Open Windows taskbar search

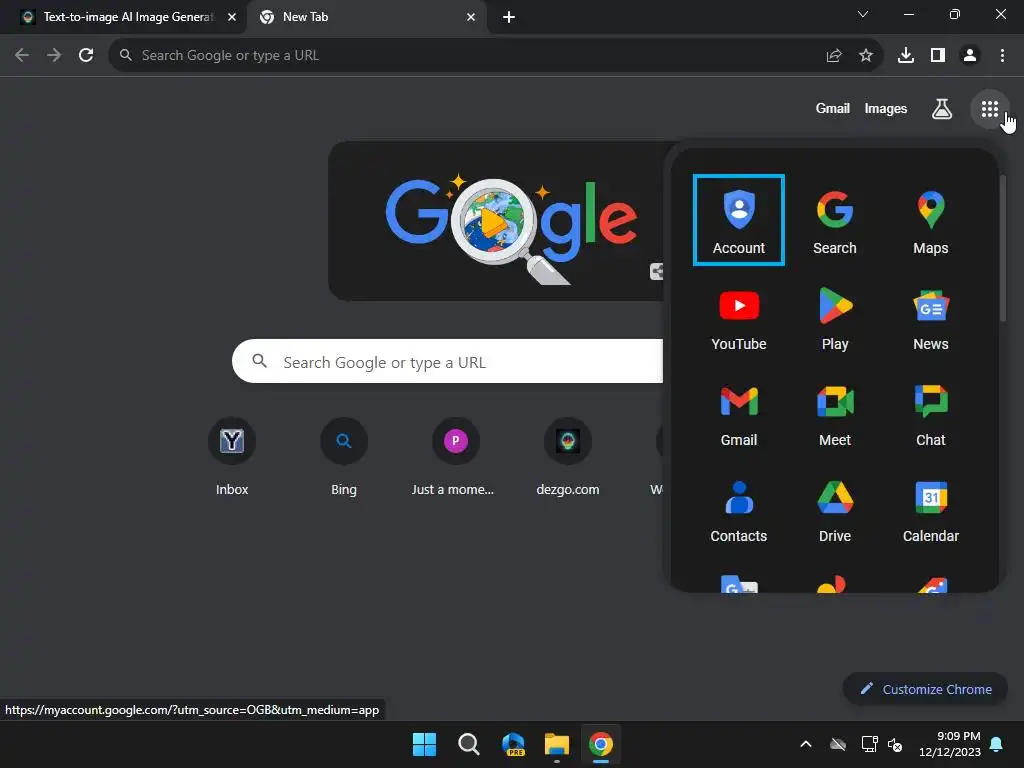pos(468,744)
